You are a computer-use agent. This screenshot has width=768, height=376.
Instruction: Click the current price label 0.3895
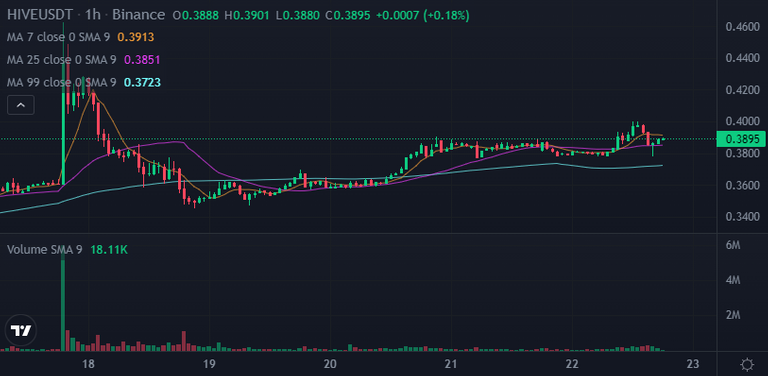(741, 139)
